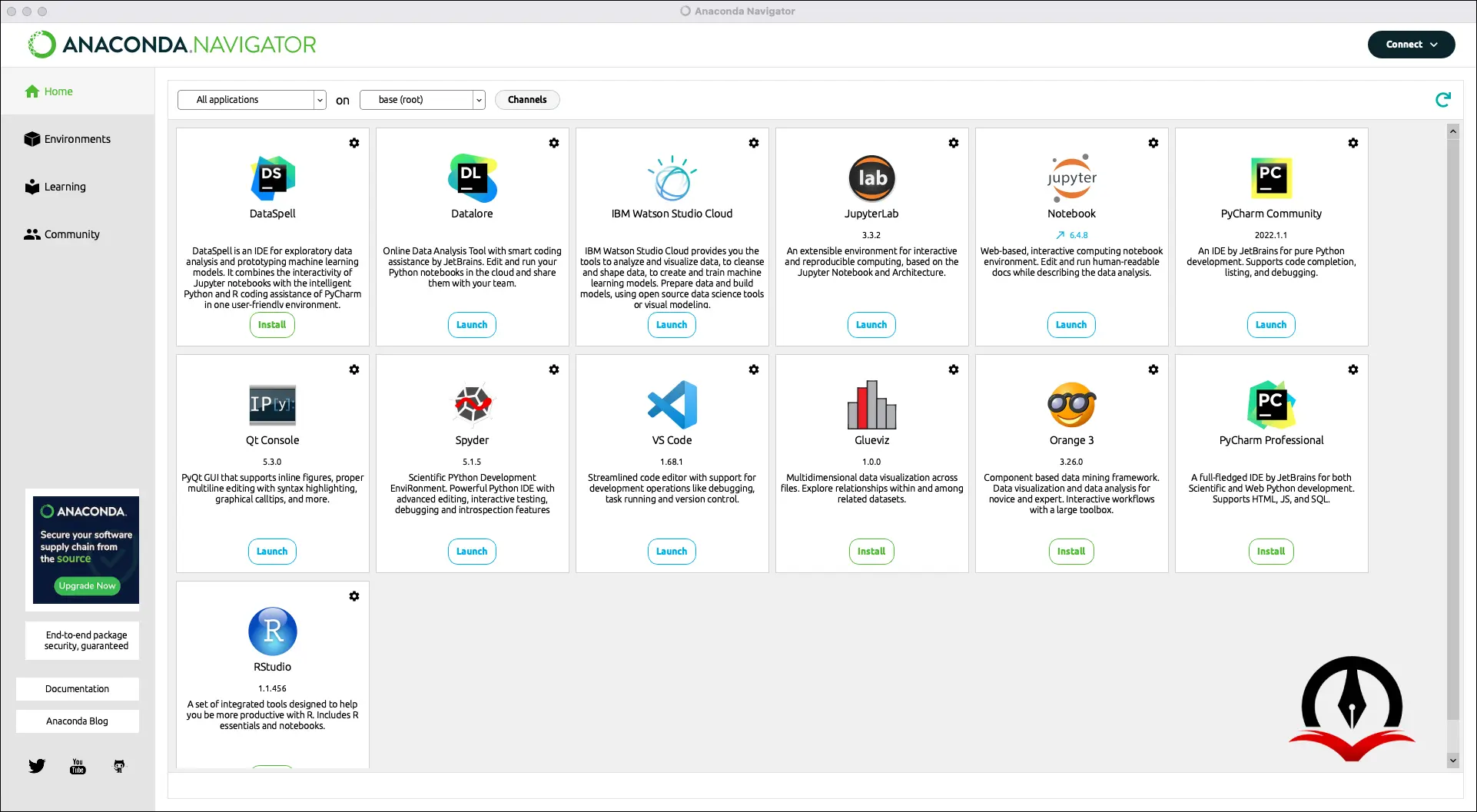Open Qt Console tile settings gear
The height and width of the screenshot is (812, 1477).
pos(354,370)
